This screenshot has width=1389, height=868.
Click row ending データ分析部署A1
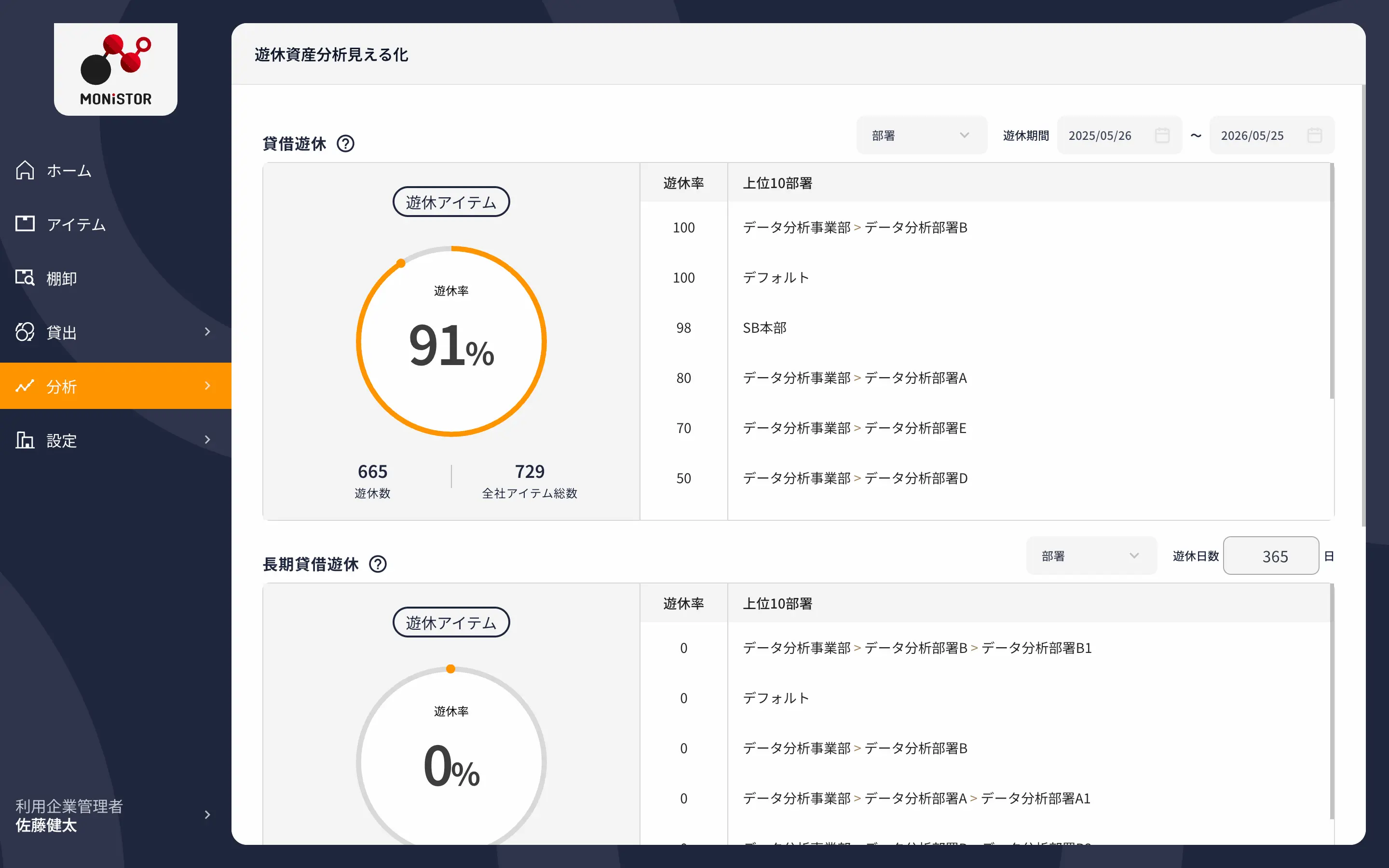pos(985,799)
